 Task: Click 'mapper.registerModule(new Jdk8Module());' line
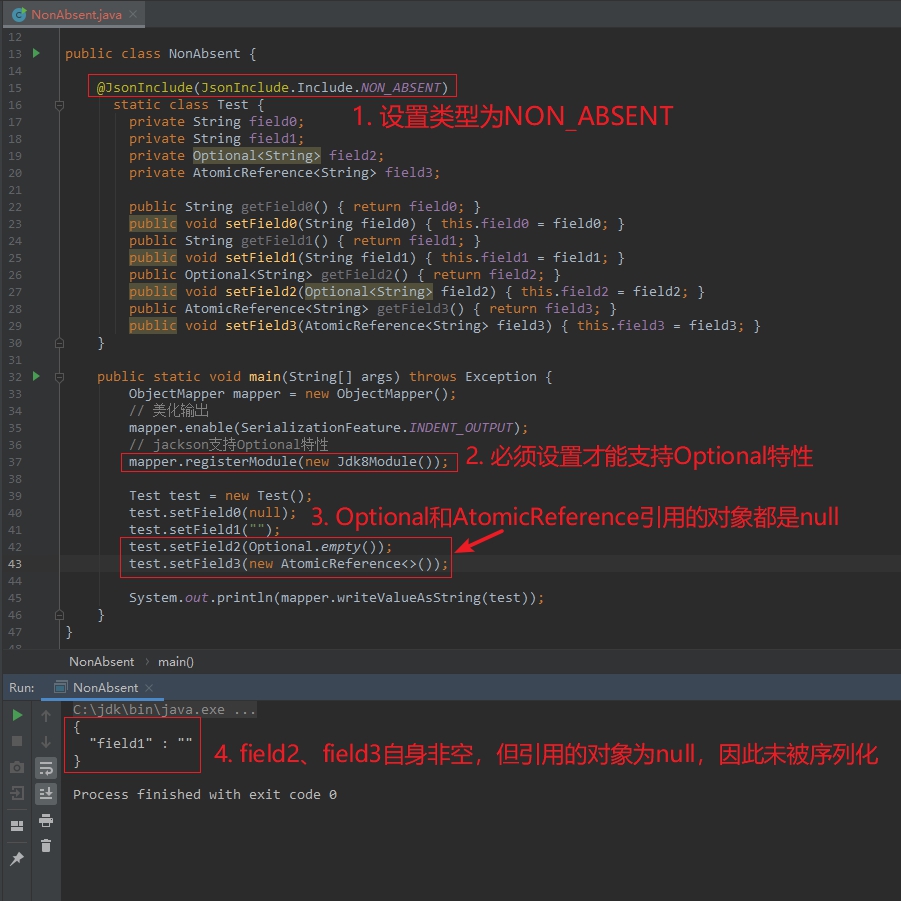tap(288, 461)
